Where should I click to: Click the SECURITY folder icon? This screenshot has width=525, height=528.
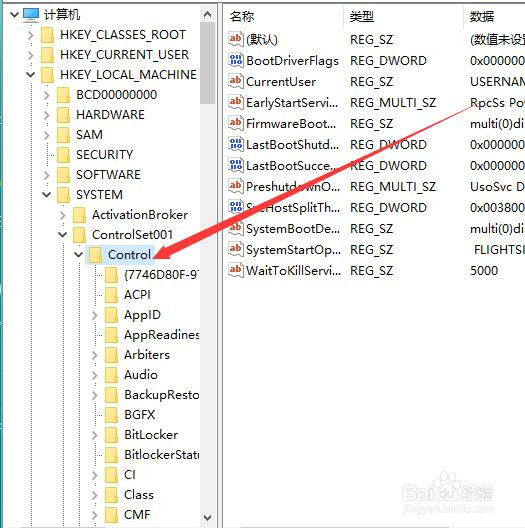63,155
